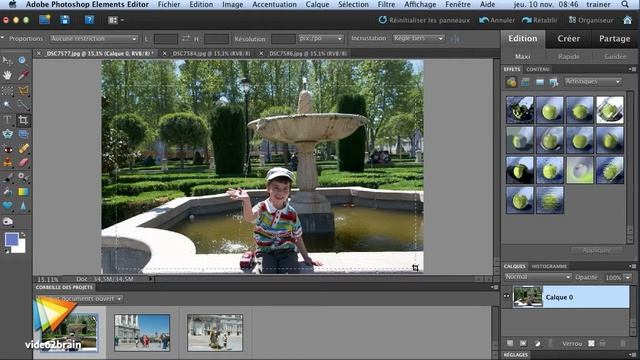
Task: Click the white background color swatch
Action: coord(20,247)
